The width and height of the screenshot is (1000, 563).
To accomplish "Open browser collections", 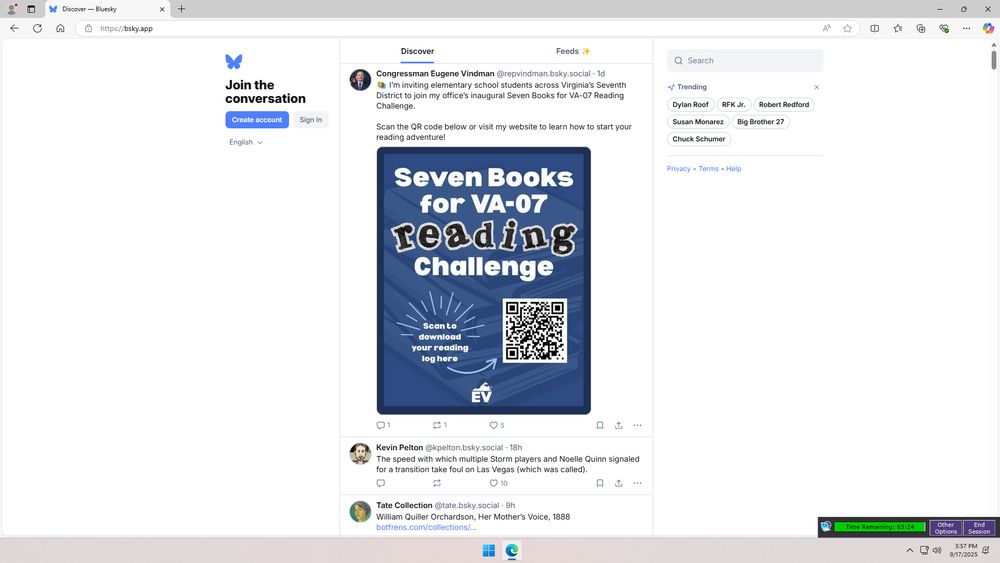I will point(920,28).
